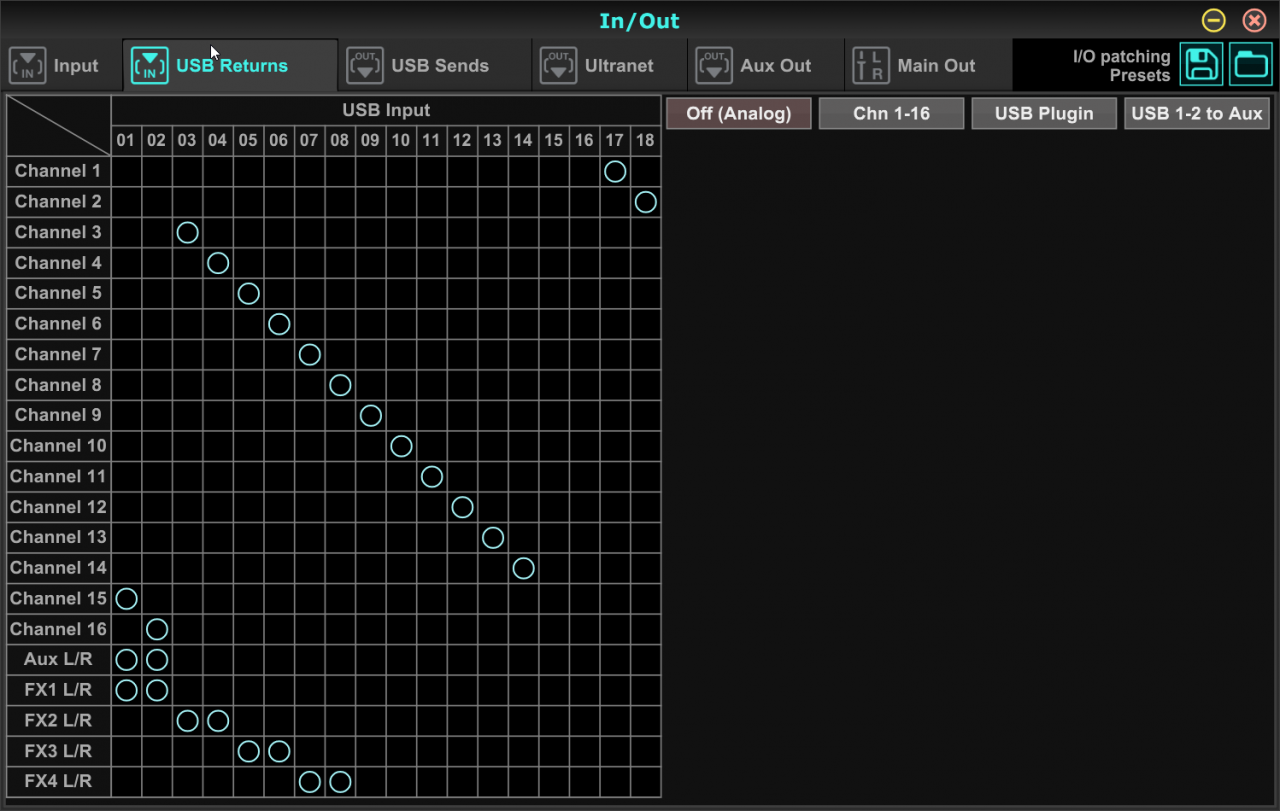Toggle Channel 2 patch at USB input 18
The width and height of the screenshot is (1280, 811).
tap(646, 202)
